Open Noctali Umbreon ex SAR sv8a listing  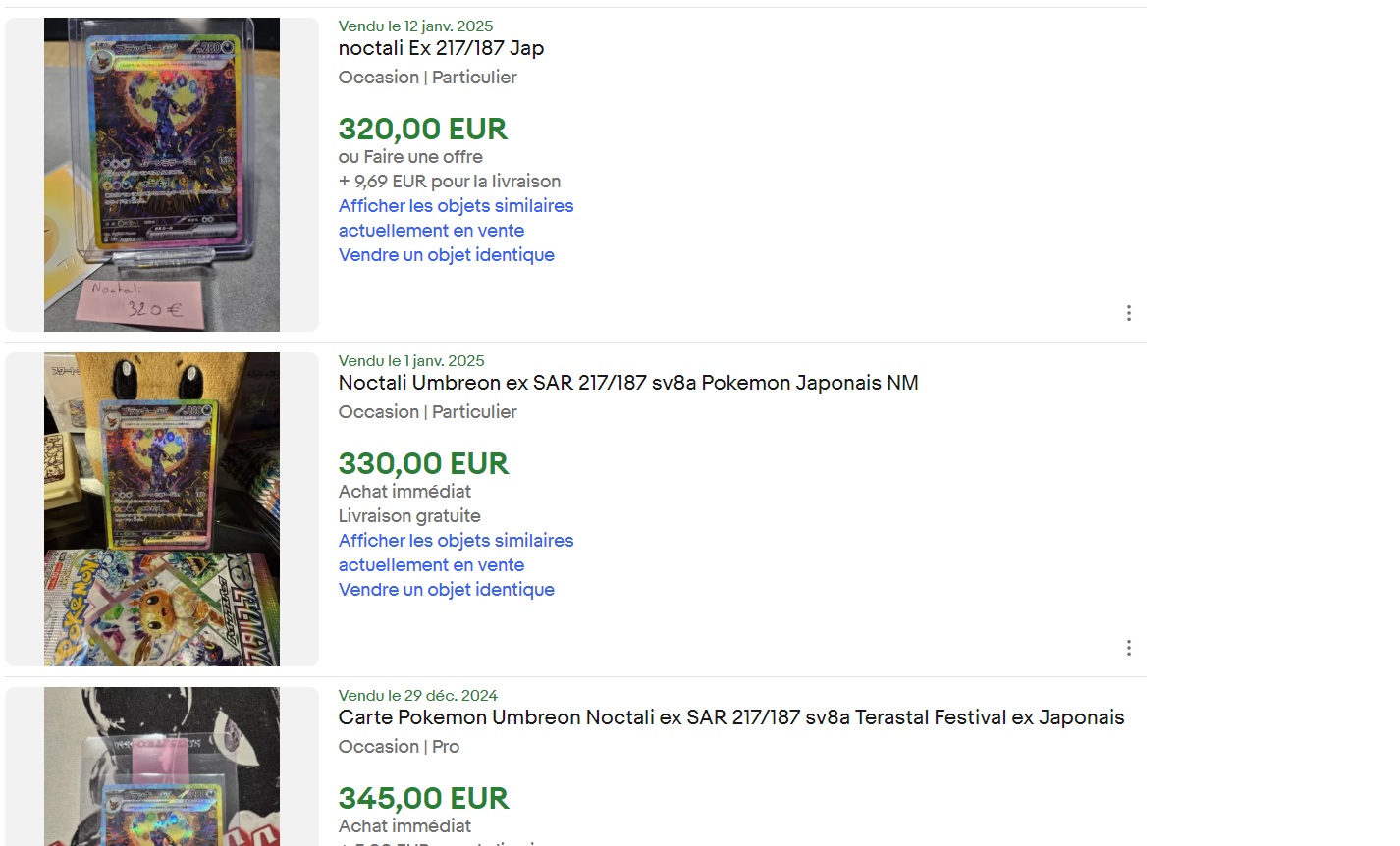coord(628,383)
